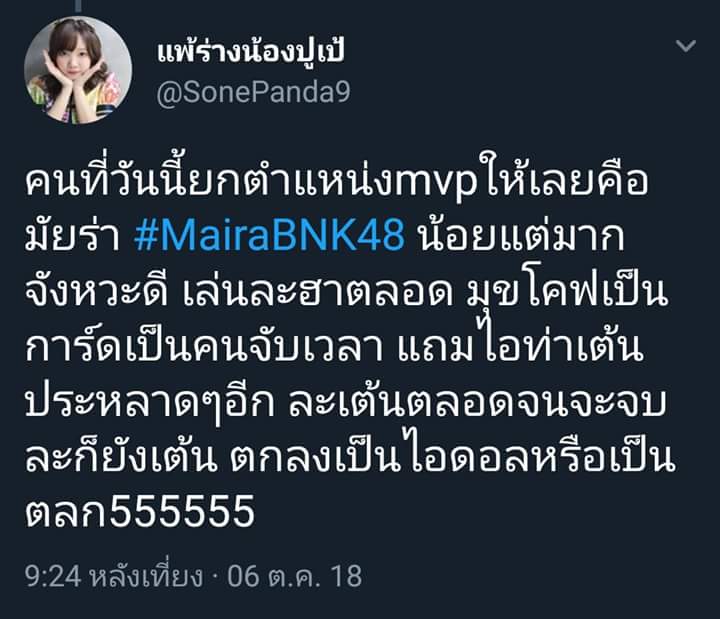Open the author's profile picture
The height and width of the screenshot is (619, 720).
tap(78, 70)
